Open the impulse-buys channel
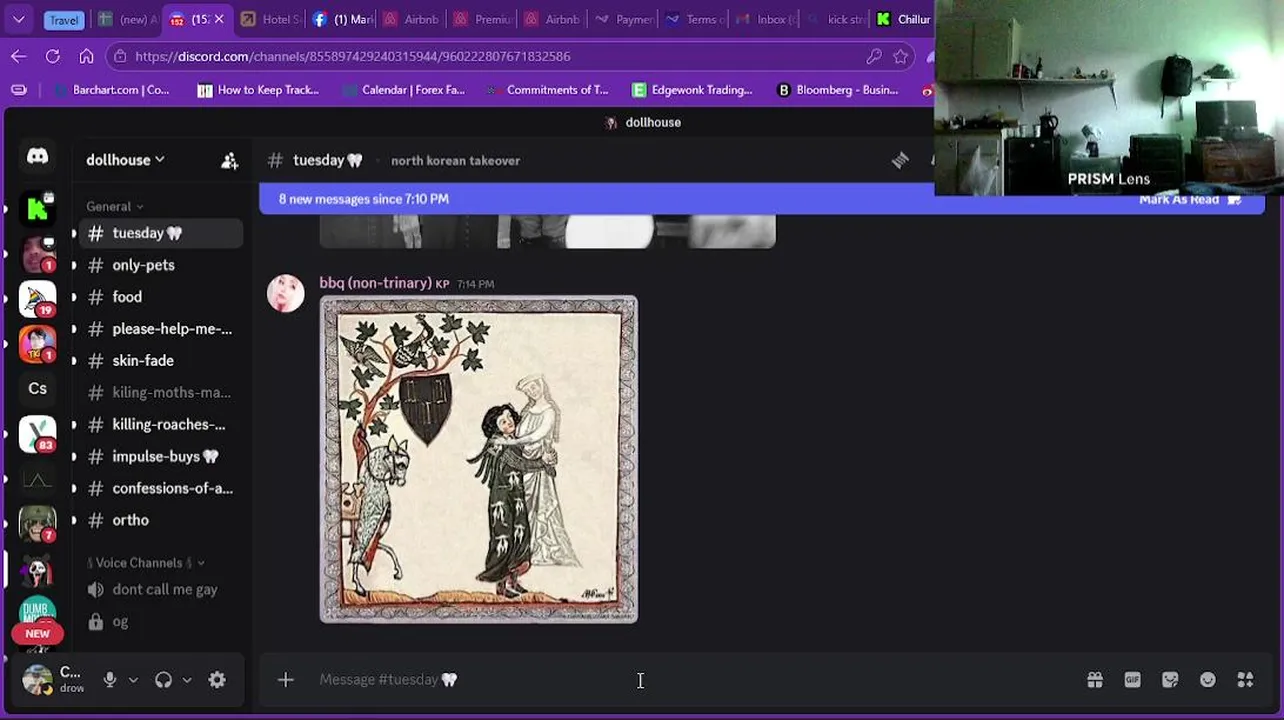The height and width of the screenshot is (720, 1284). point(157,457)
